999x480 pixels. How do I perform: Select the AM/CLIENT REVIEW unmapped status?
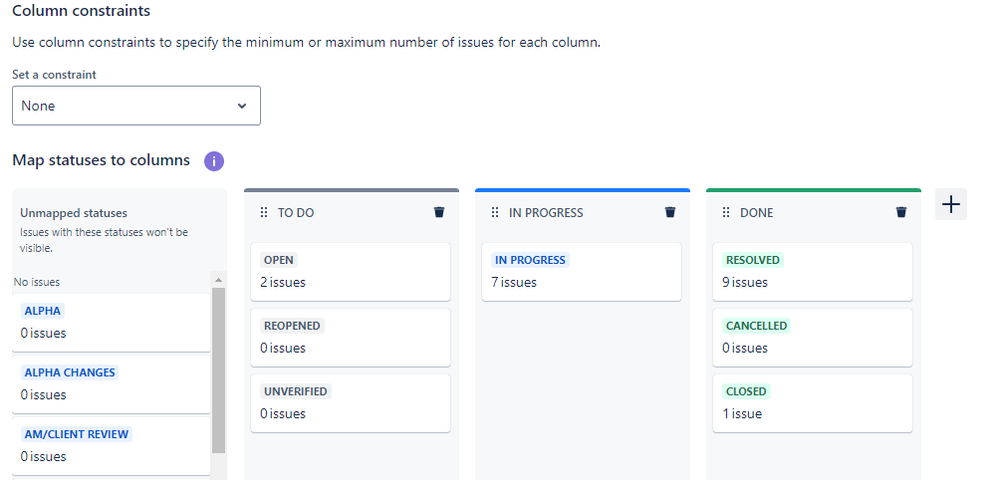[112, 445]
